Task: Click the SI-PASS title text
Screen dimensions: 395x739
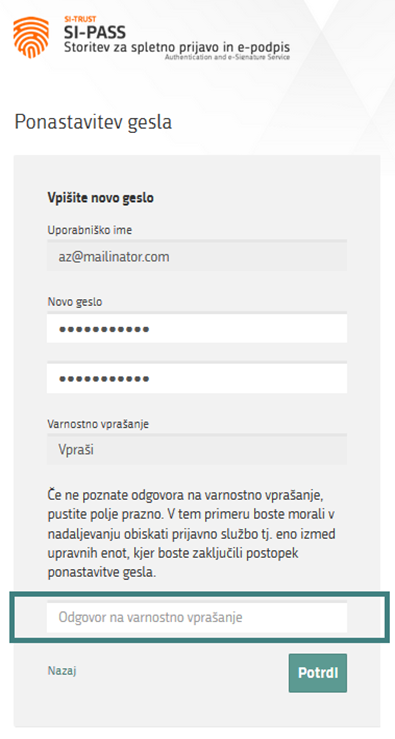Action: click(x=95, y=33)
